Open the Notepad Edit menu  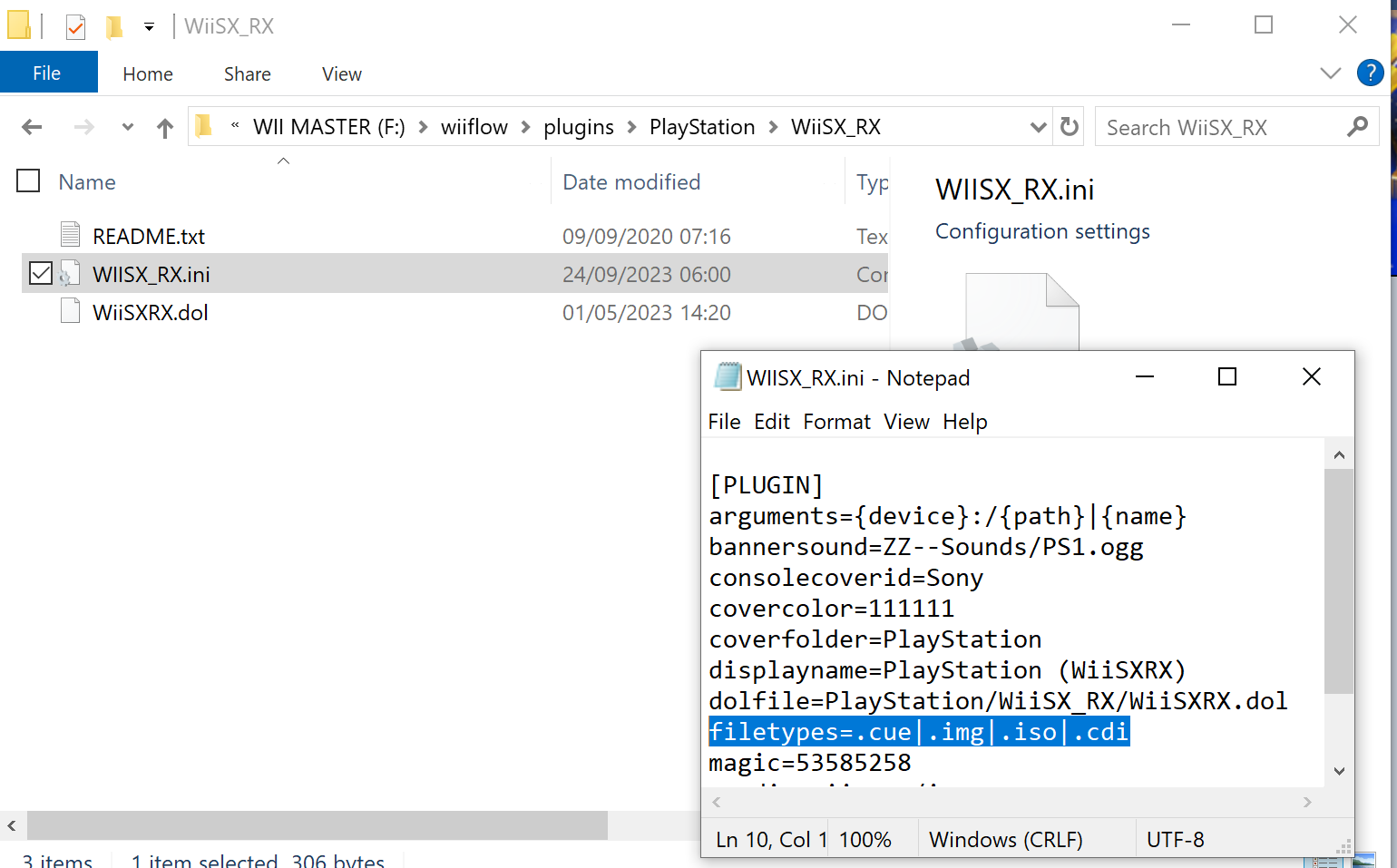(x=772, y=422)
